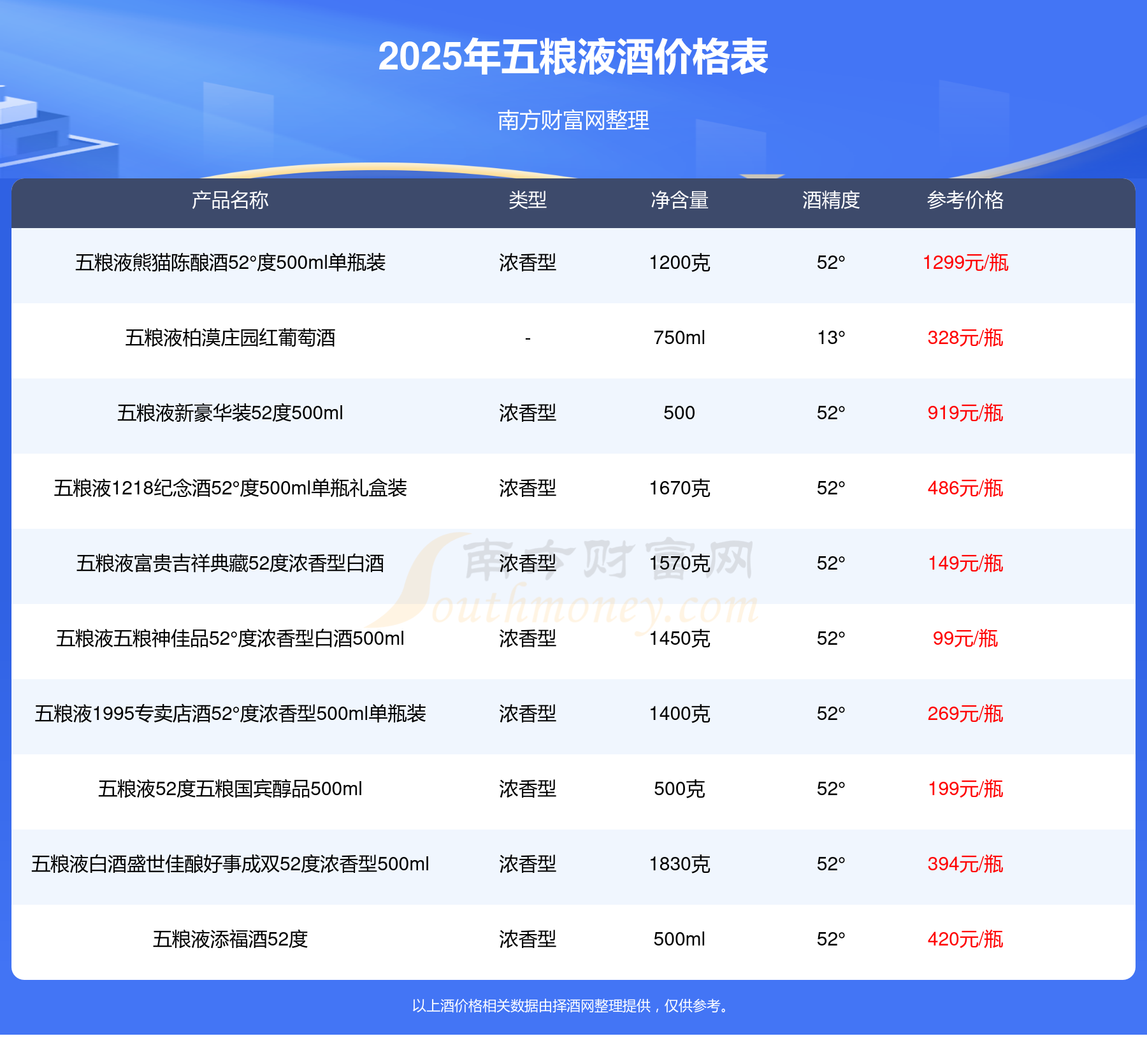
Task: Click the price 420元/瓶
Action: [x=965, y=939]
